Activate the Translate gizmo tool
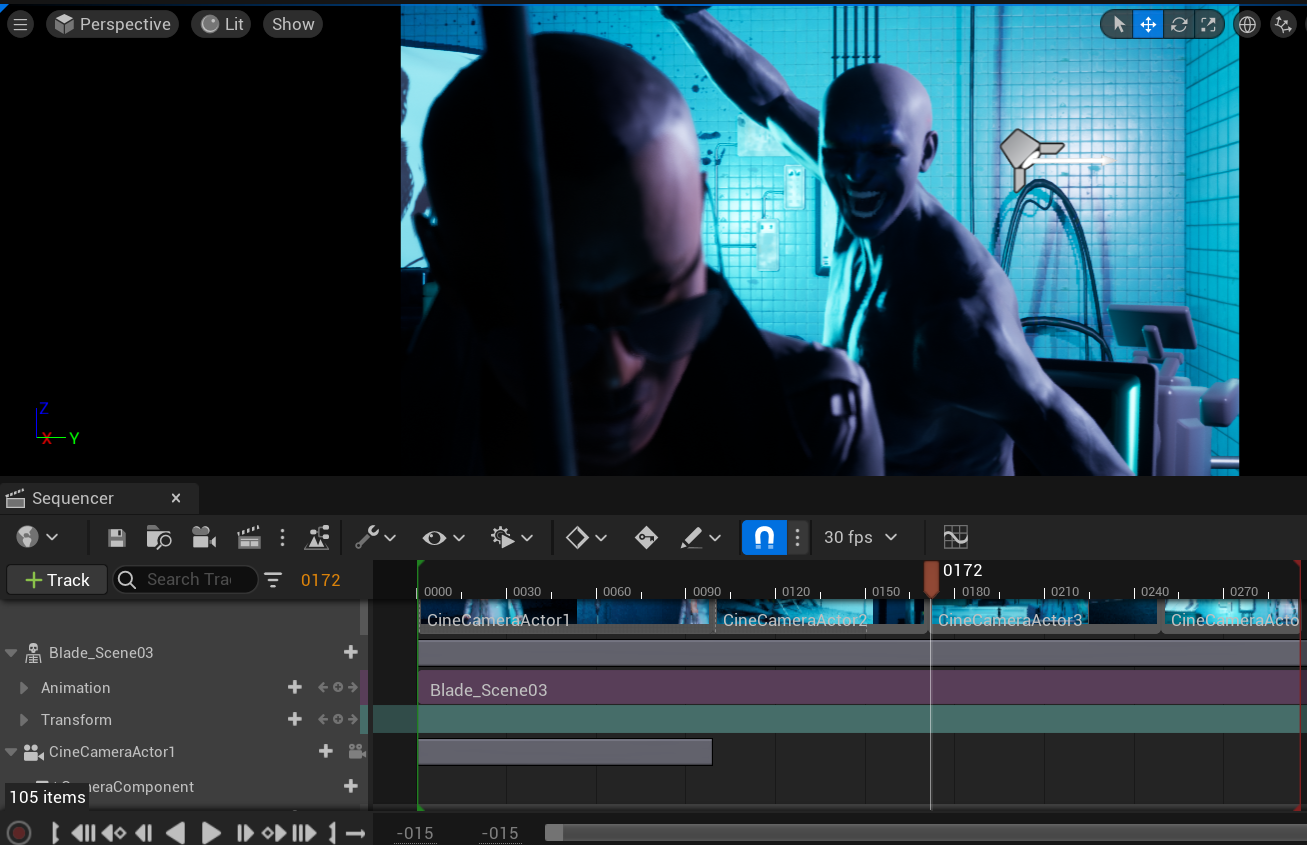1307x845 pixels. pos(1148,25)
